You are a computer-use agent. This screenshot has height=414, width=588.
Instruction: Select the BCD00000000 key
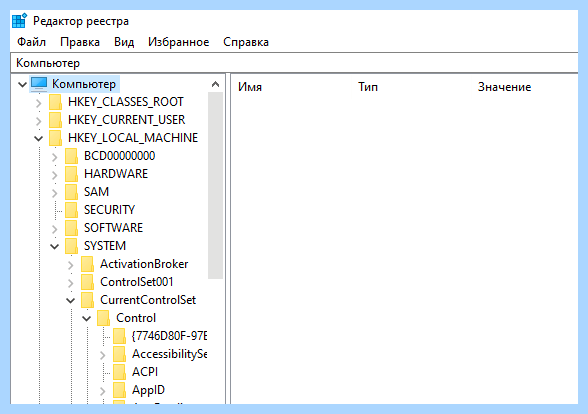(x=119, y=156)
